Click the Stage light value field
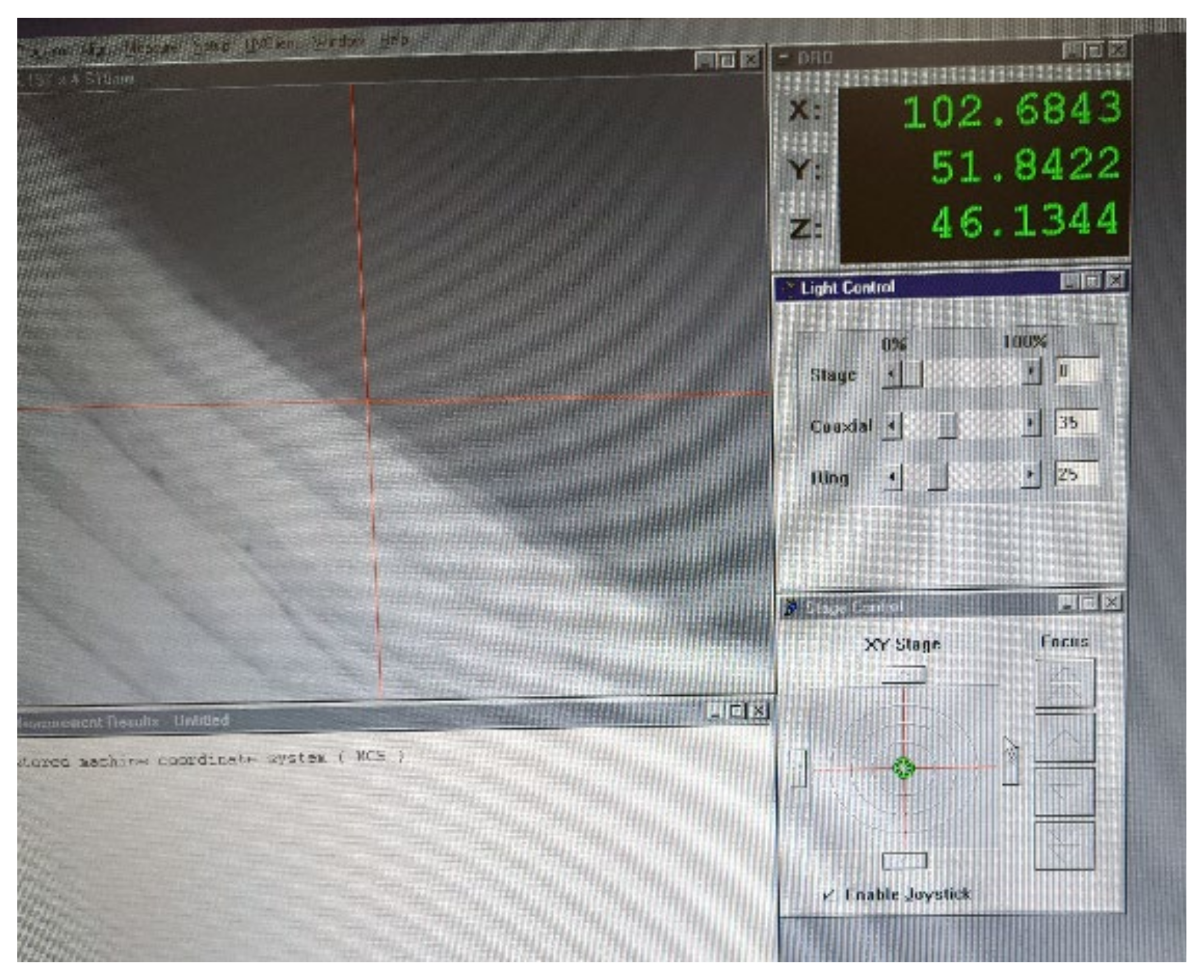 pos(1076,371)
